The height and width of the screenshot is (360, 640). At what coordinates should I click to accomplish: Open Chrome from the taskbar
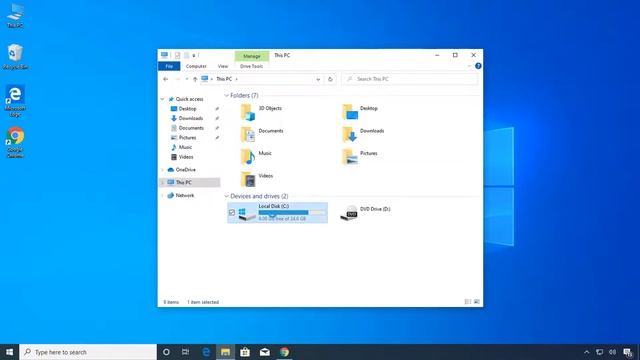(x=284, y=352)
